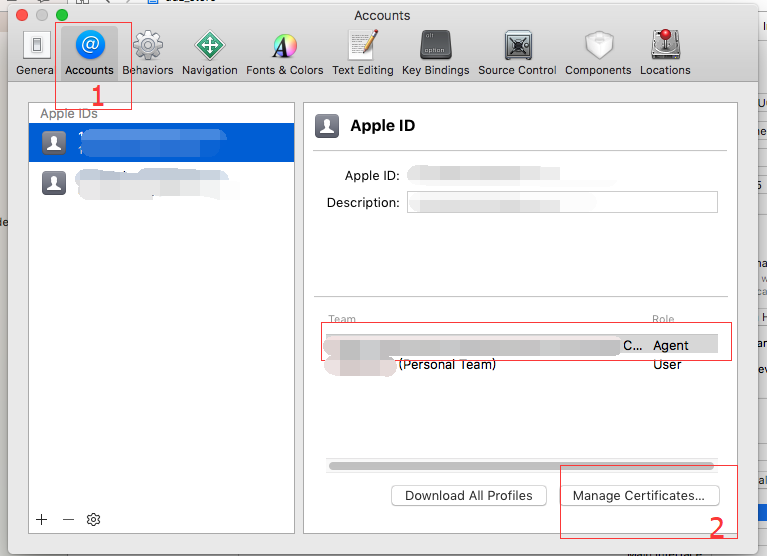Select the team row with Agent role

(x=521, y=345)
